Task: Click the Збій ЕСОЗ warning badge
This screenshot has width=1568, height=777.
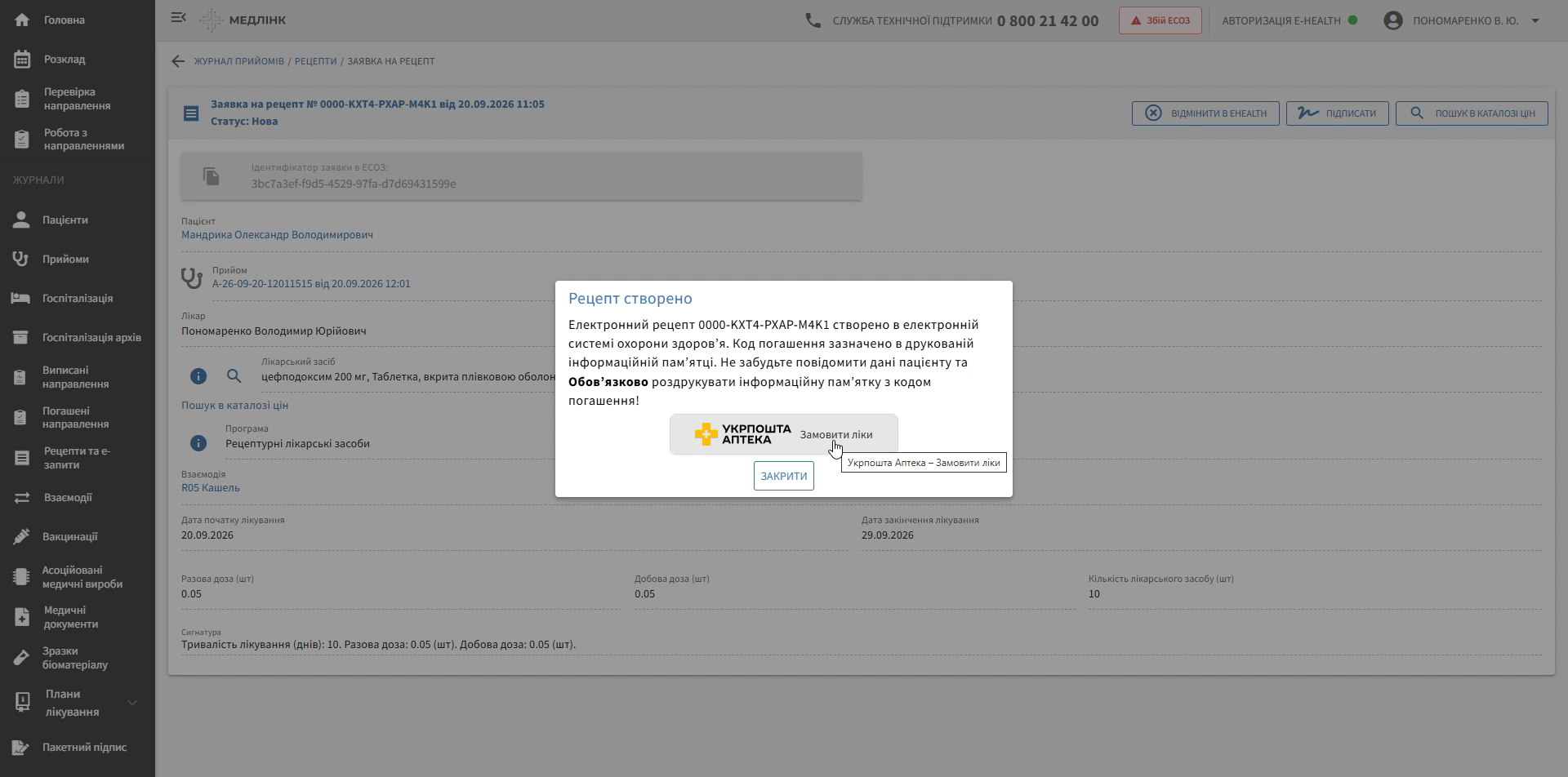Action: (1160, 20)
